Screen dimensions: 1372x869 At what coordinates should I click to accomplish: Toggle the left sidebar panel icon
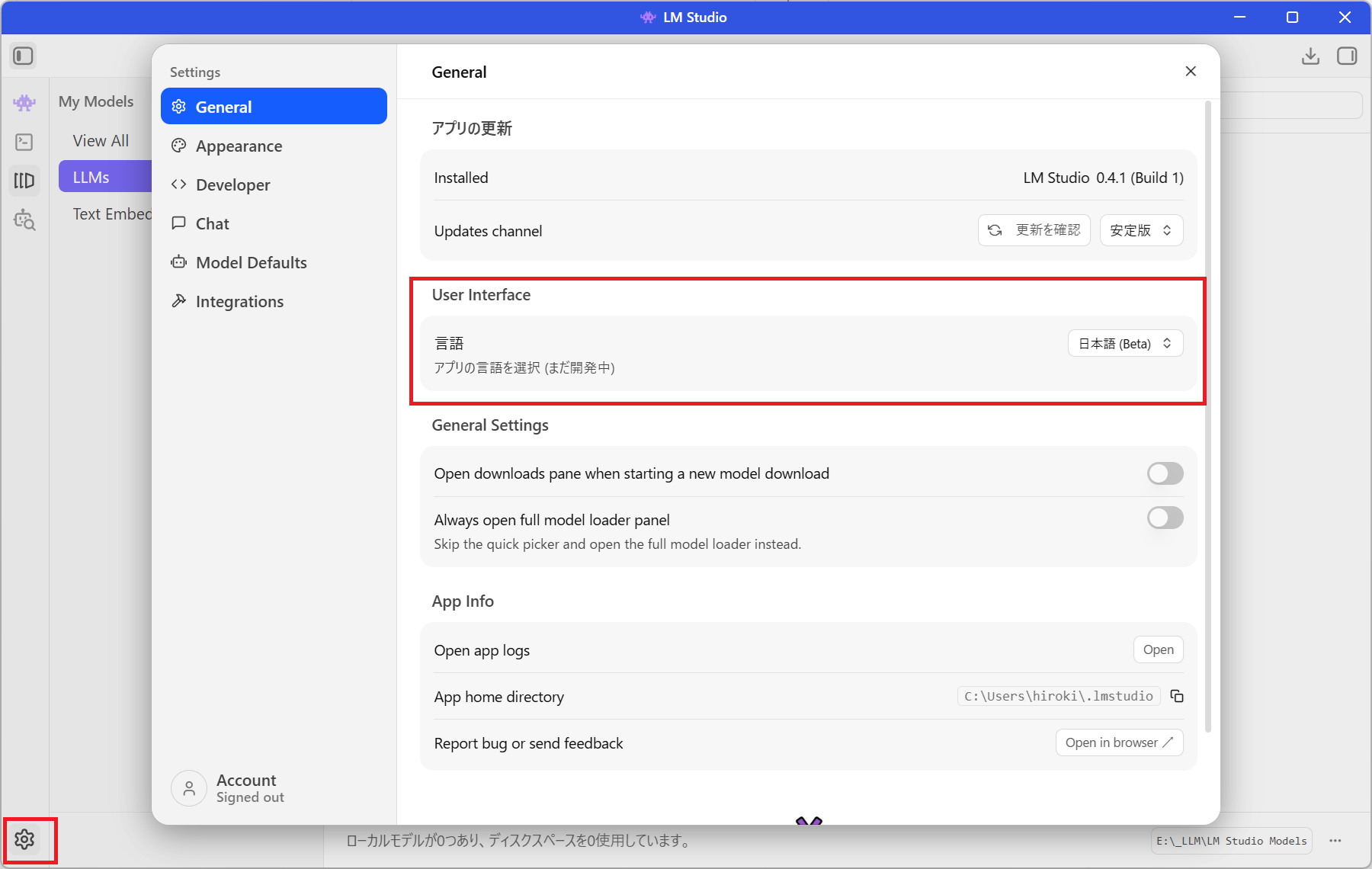(x=23, y=56)
